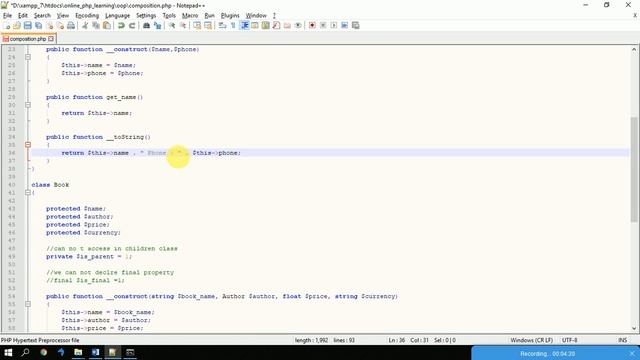Click the editor scrollbar down arrow

[x=634, y=328]
